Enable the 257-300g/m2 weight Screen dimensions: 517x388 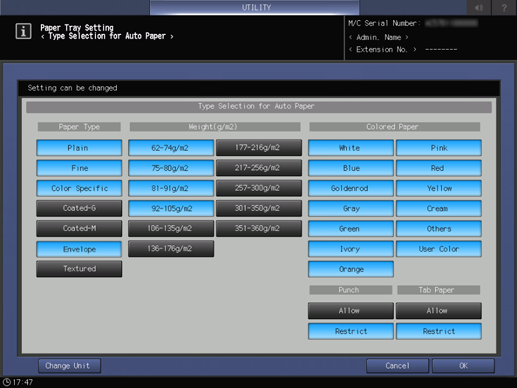pos(259,188)
